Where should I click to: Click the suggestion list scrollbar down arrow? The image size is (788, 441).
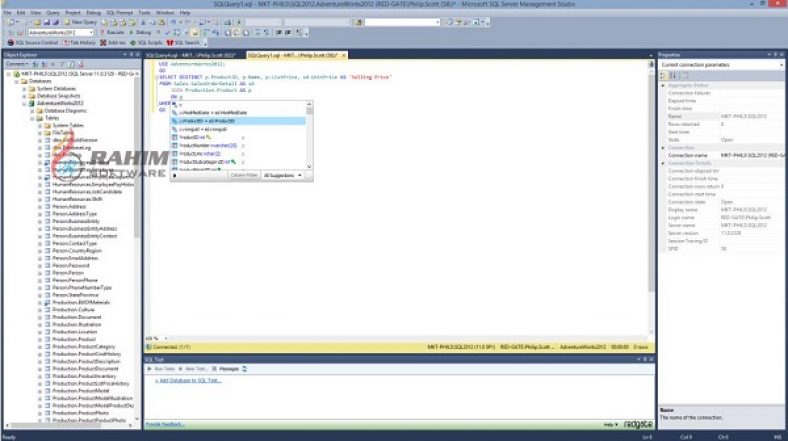pos(309,166)
